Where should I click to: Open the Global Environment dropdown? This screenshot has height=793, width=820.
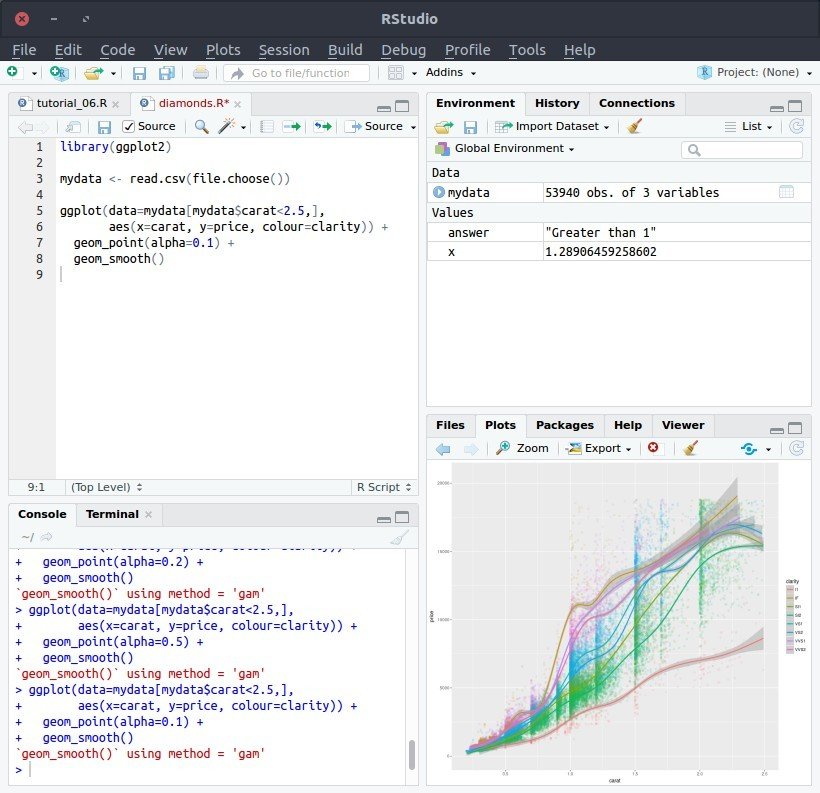click(x=505, y=149)
